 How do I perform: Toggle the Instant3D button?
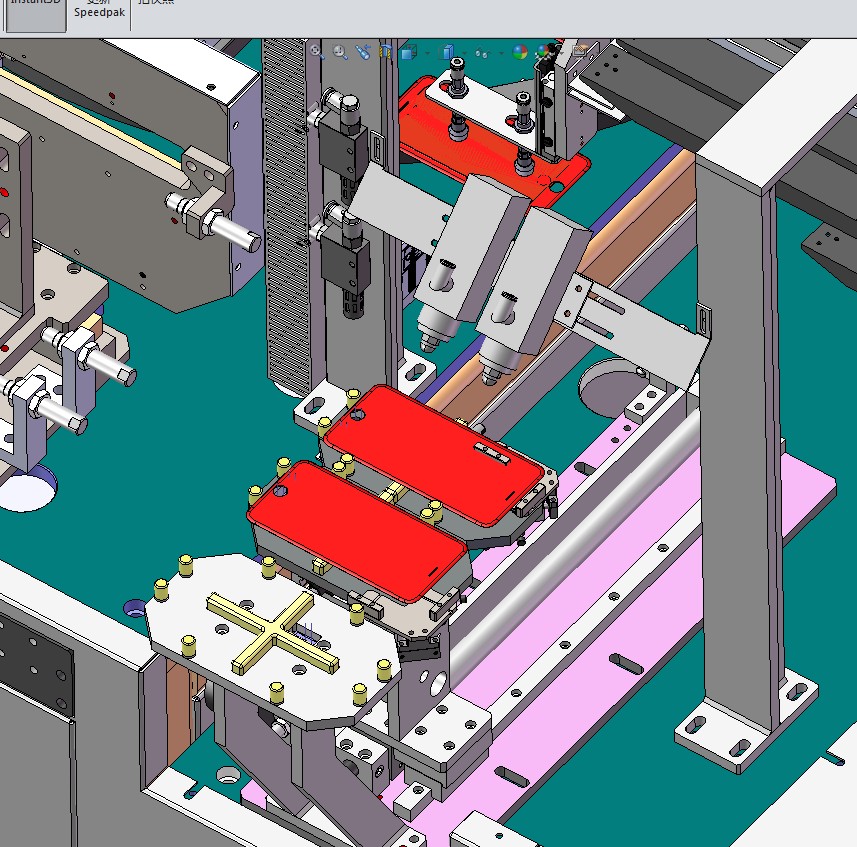point(36,14)
